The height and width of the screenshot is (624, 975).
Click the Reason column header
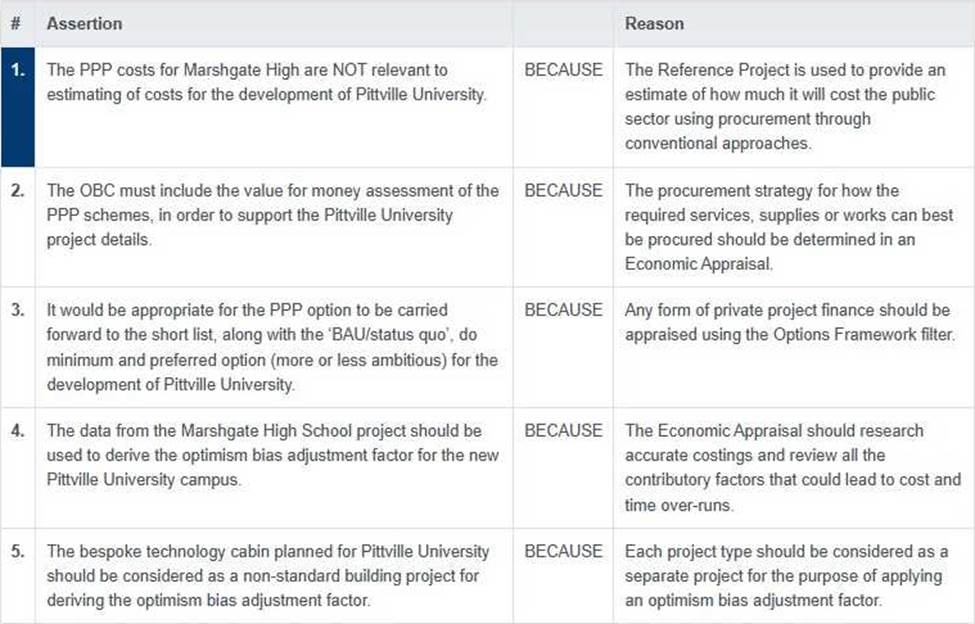pos(654,23)
